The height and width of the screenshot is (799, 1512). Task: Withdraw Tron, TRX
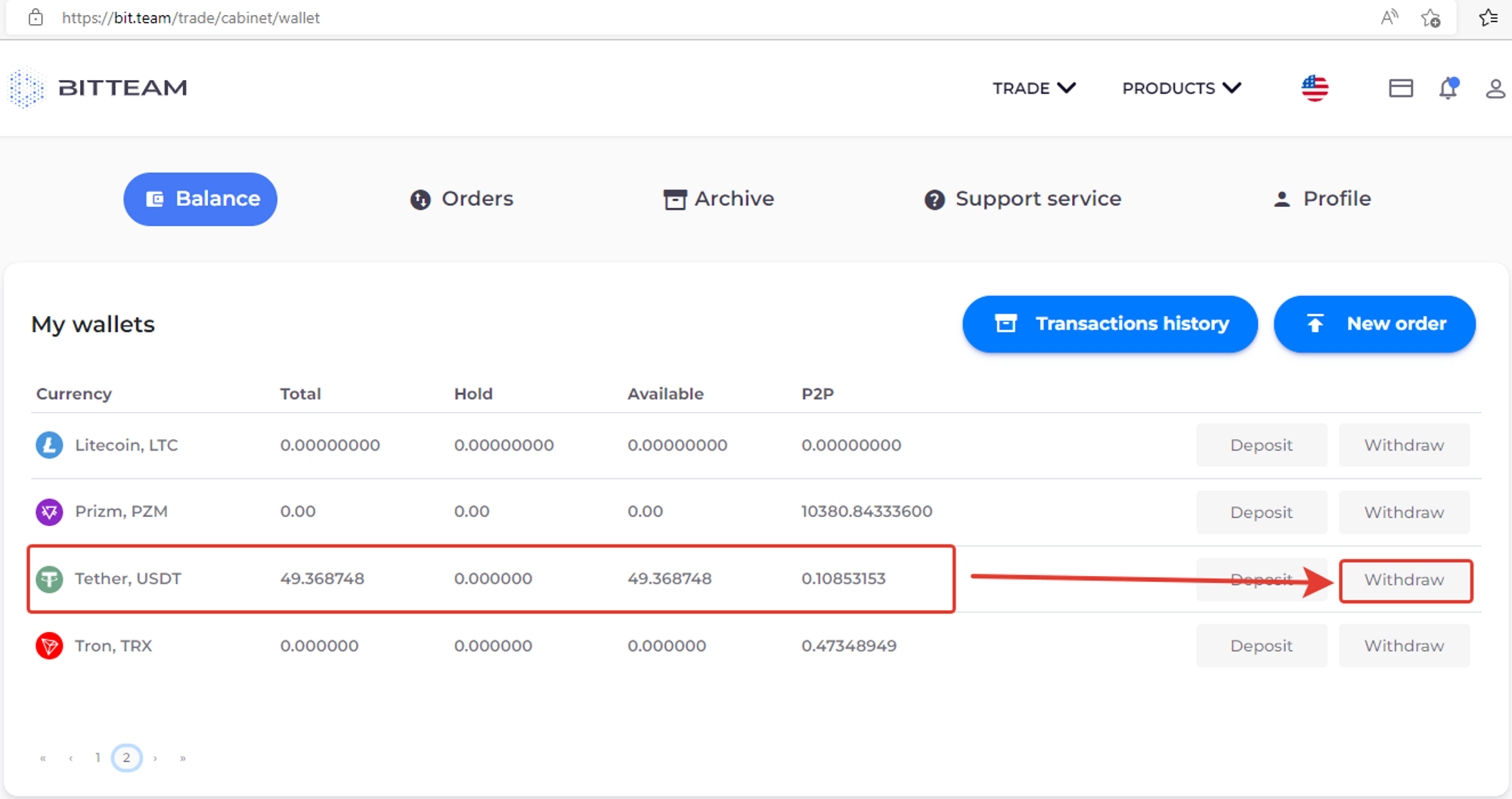[x=1404, y=646]
